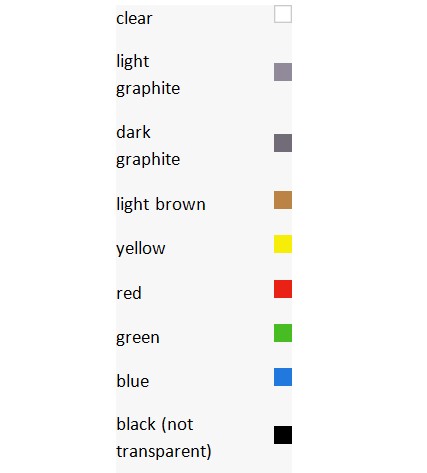This screenshot has width=427, height=473.
Task: Click the 'clear' text label
Action: point(134,18)
